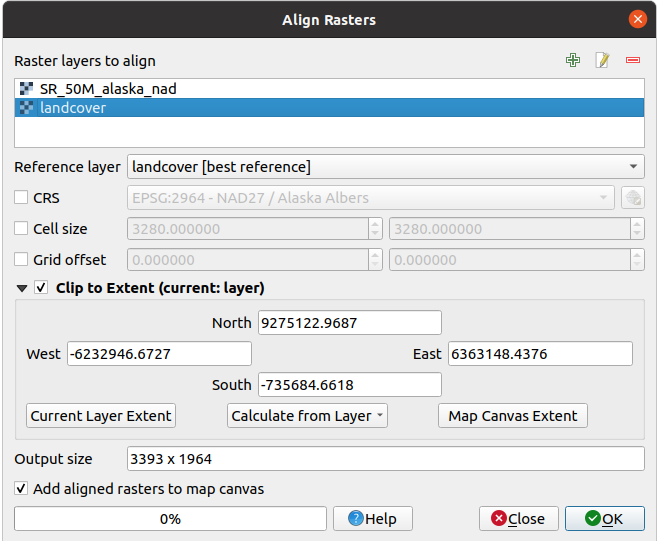Toggle Add aligned rasters to map canvas
Viewport: 659px width, 541px height.
[x=22, y=490]
